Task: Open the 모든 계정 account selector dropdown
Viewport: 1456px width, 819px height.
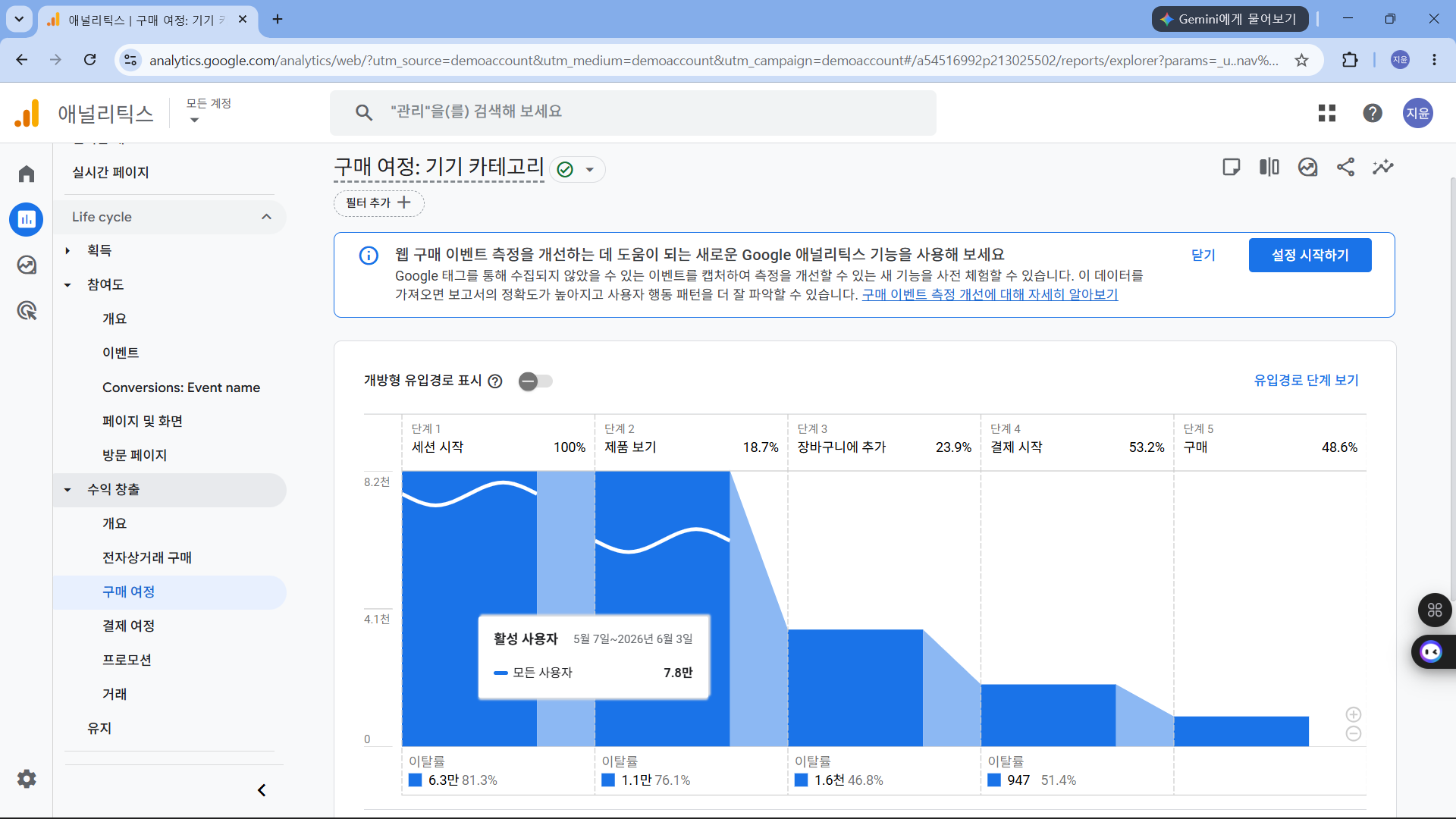Action: 209,110
